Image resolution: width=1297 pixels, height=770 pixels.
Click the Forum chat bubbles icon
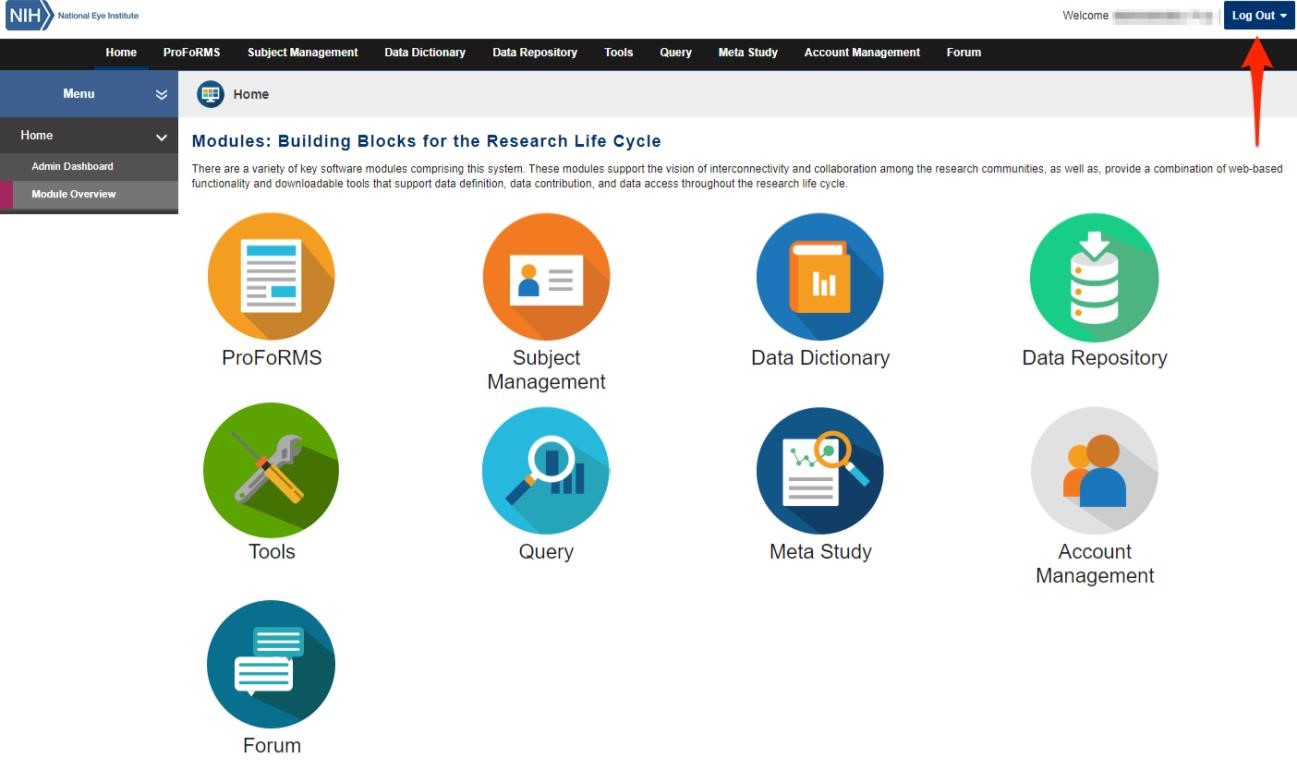click(271, 664)
